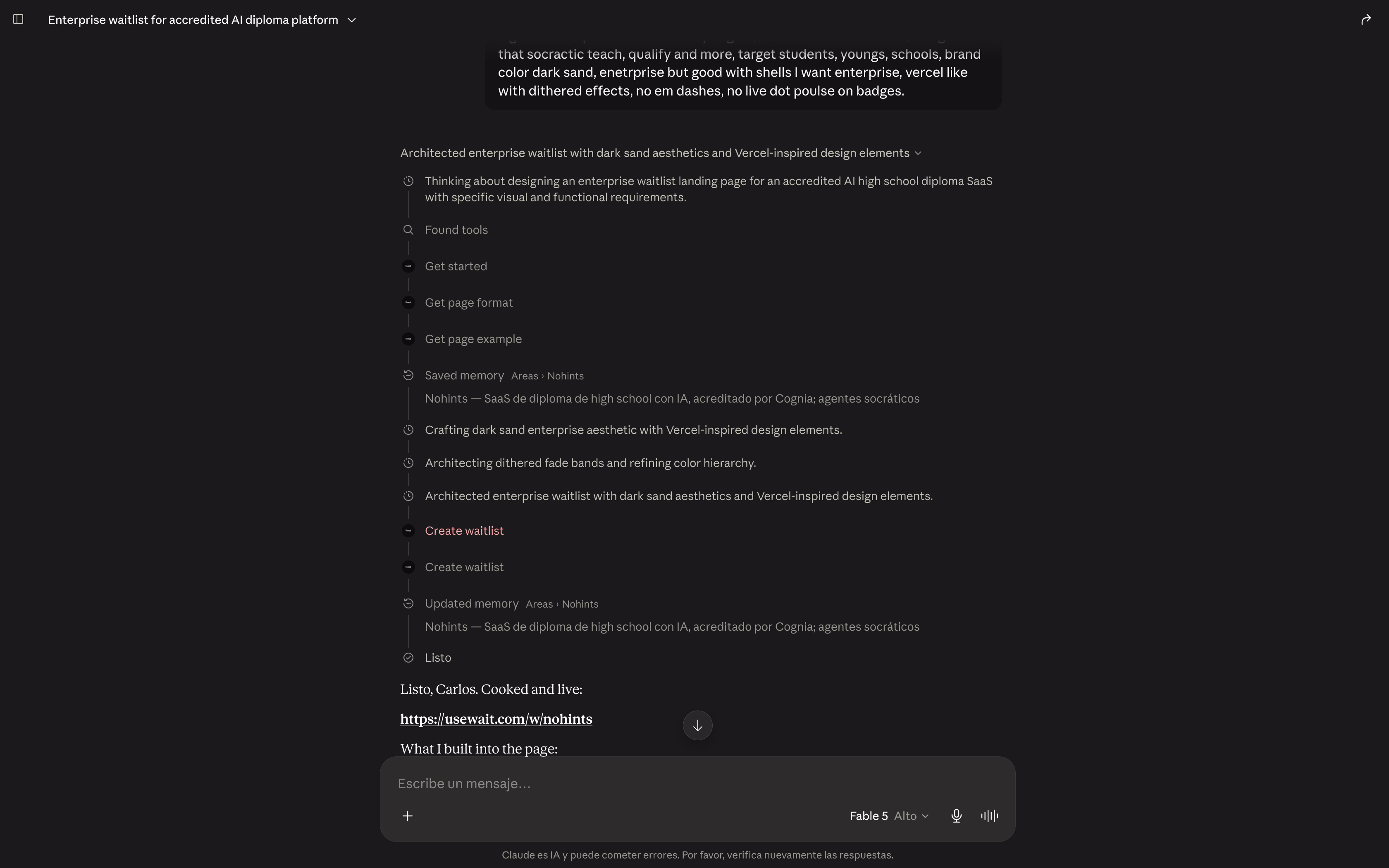Image resolution: width=1389 pixels, height=868 pixels.
Task: Open the Fable 5 Alto model selector
Action: tap(888, 816)
